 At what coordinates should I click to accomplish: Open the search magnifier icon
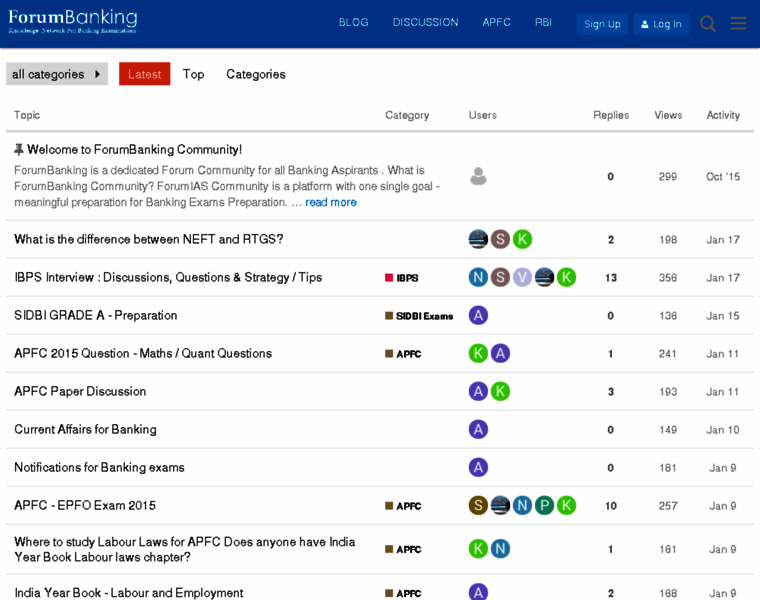(708, 23)
